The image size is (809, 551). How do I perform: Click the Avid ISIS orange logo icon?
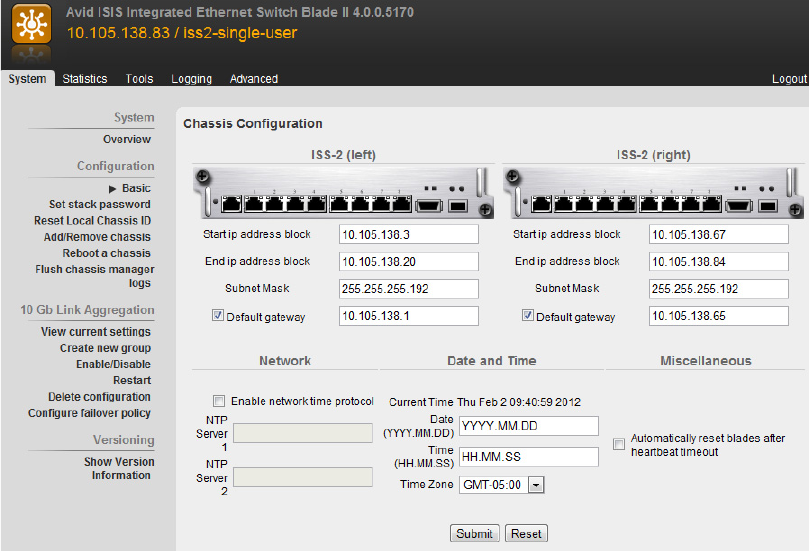(x=31, y=24)
